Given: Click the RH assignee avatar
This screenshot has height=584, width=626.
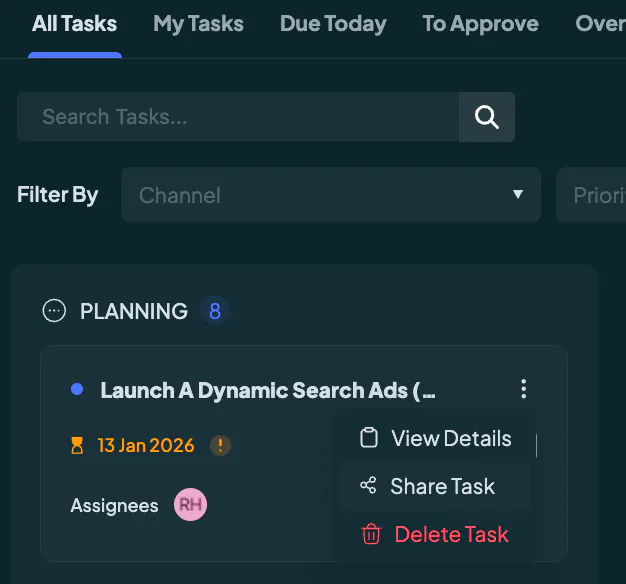Looking at the screenshot, I should coord(190,505).
